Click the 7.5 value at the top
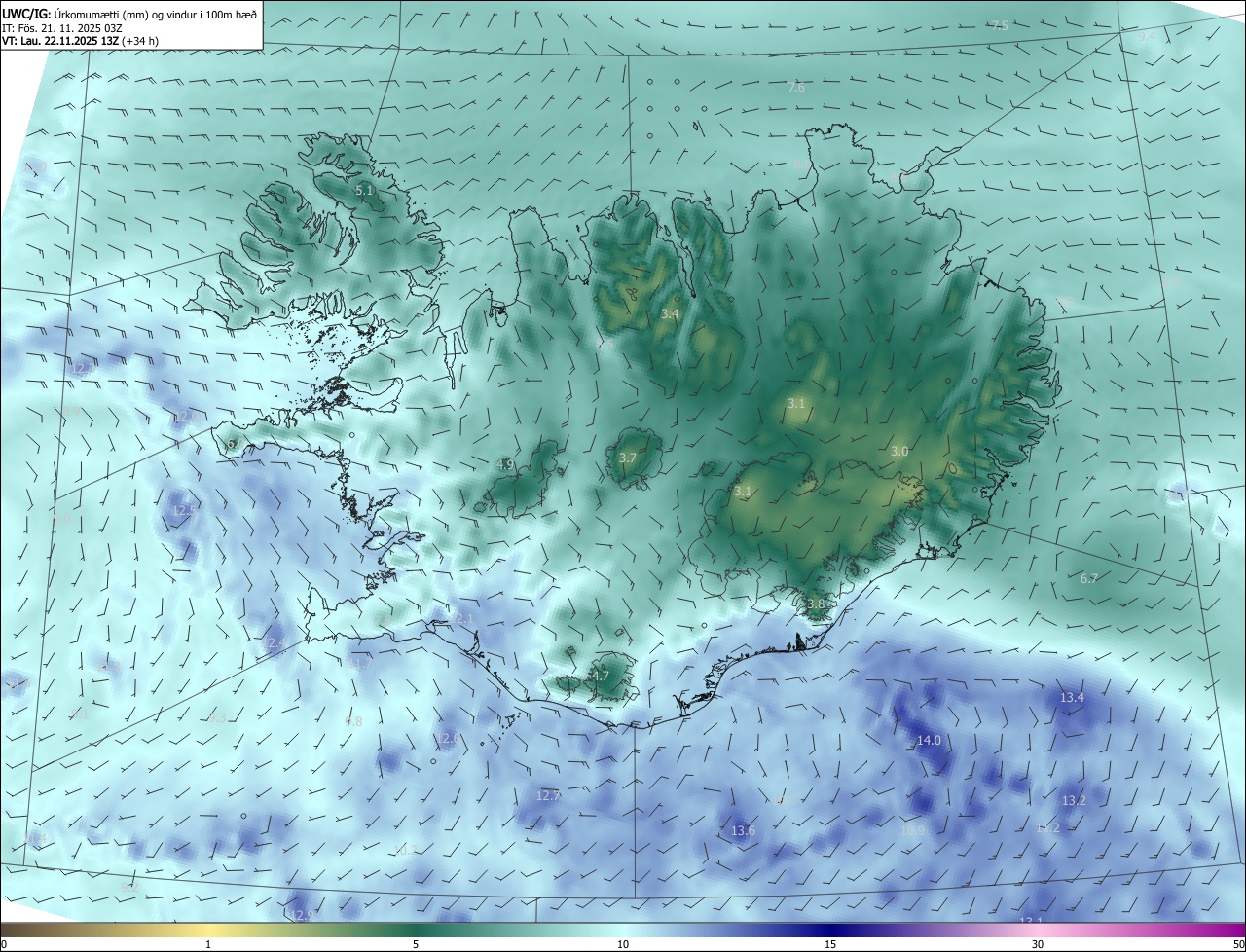This screenshot has width=1246, height=952. (x=1000, y=25)
